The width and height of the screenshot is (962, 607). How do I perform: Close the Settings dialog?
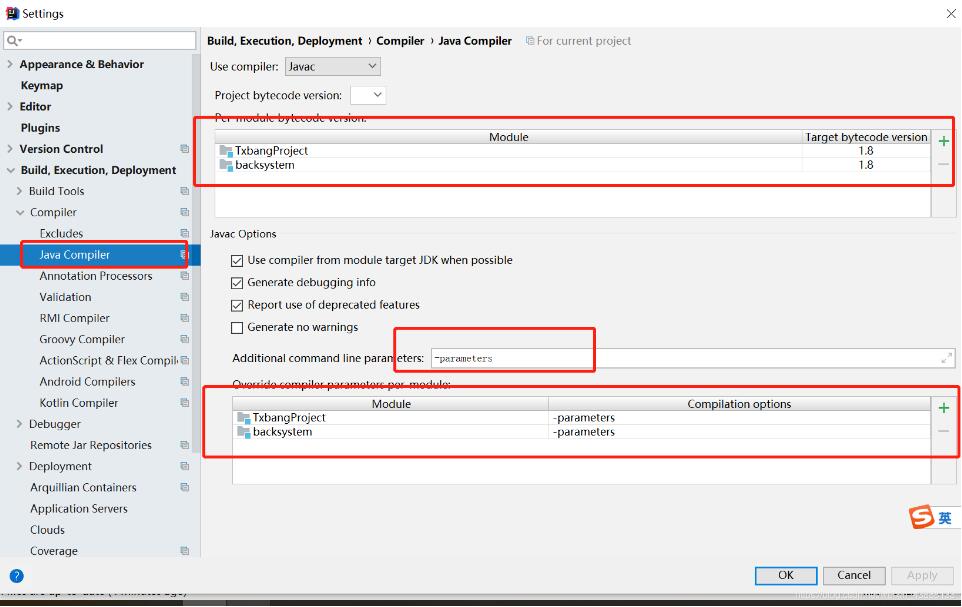(950, 14)
